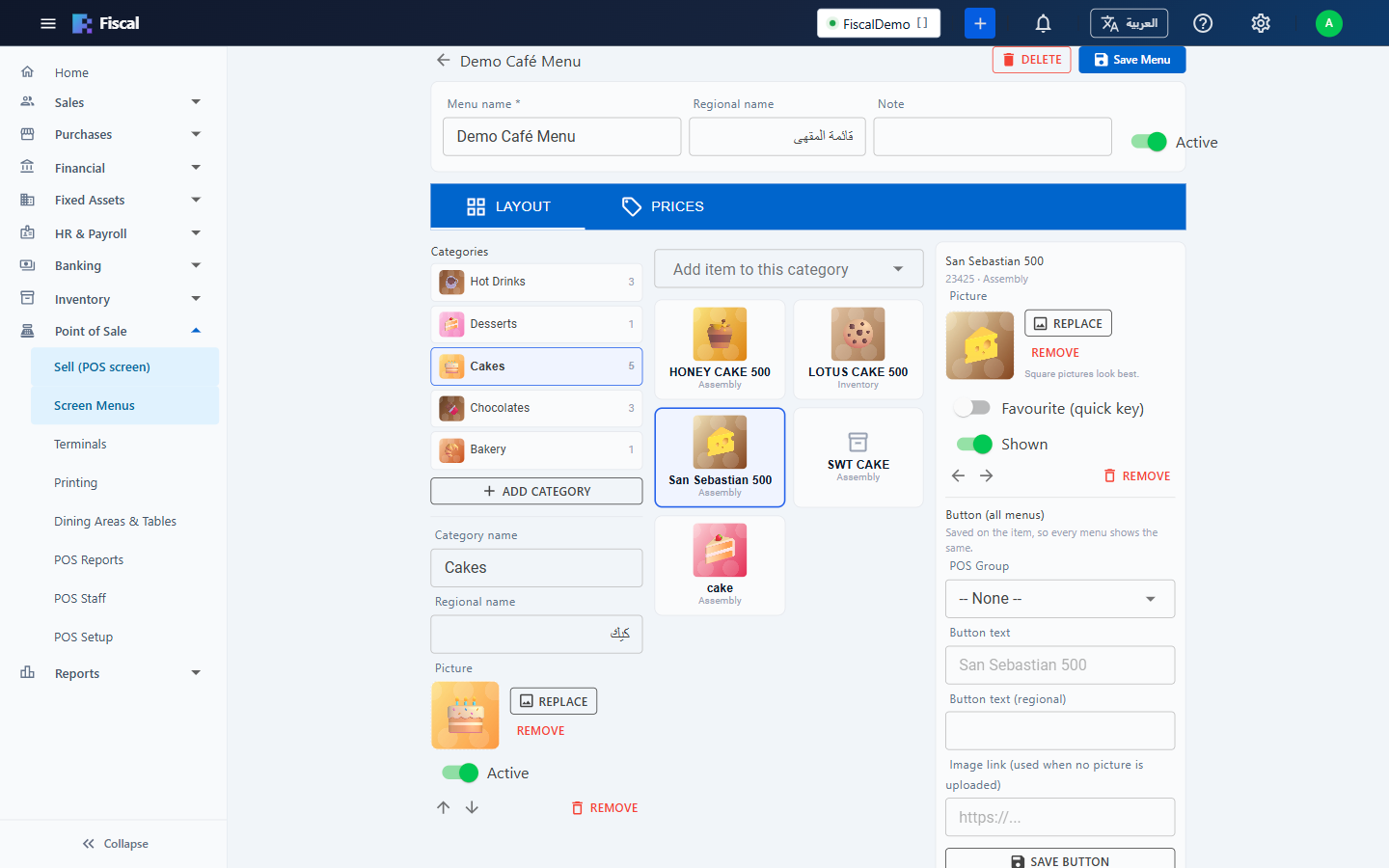Open the help question mark icon

coord(1203,23)
